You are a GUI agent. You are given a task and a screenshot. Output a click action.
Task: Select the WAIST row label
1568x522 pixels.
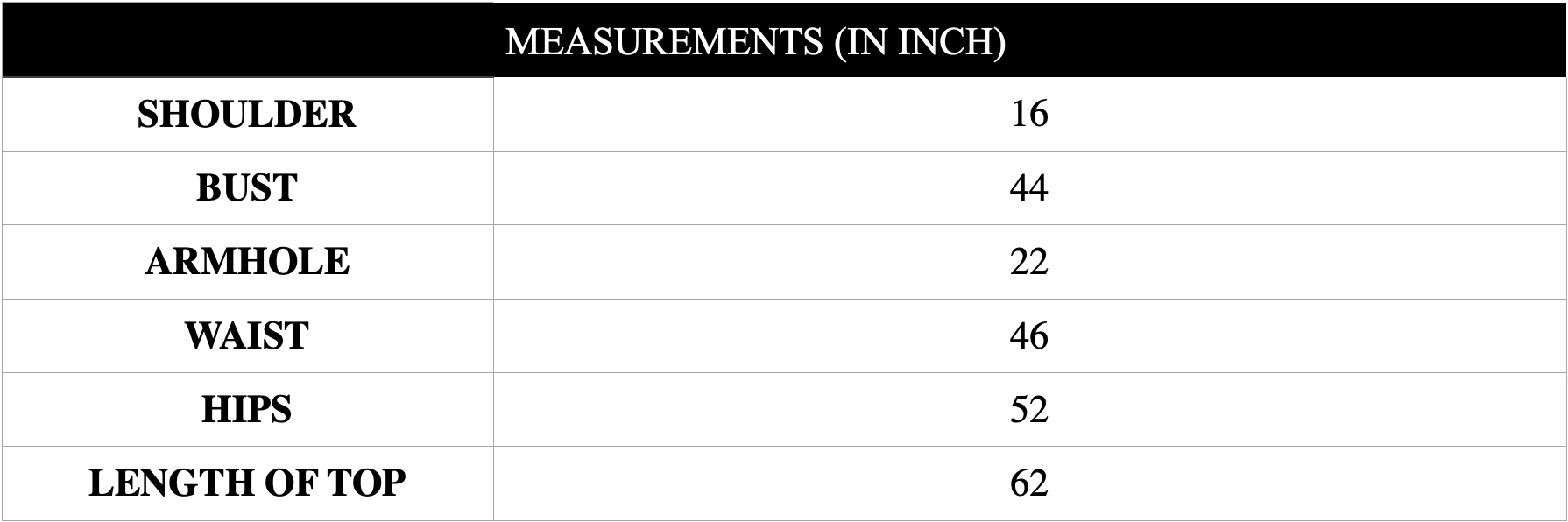coord(247,335)
